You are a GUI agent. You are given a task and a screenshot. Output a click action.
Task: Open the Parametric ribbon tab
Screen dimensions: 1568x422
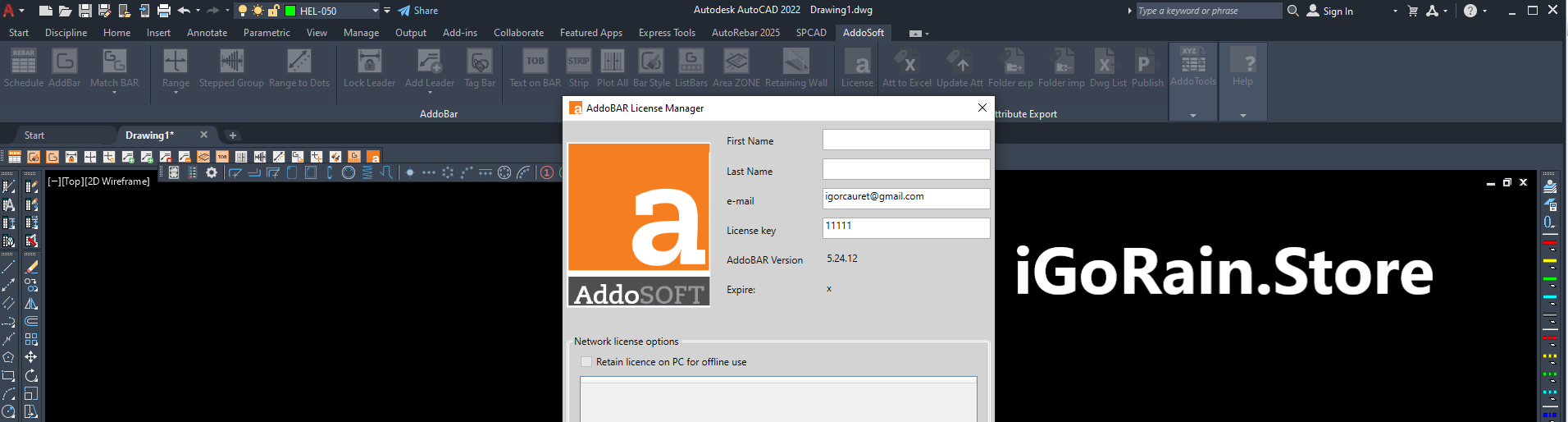click(267, 33)
